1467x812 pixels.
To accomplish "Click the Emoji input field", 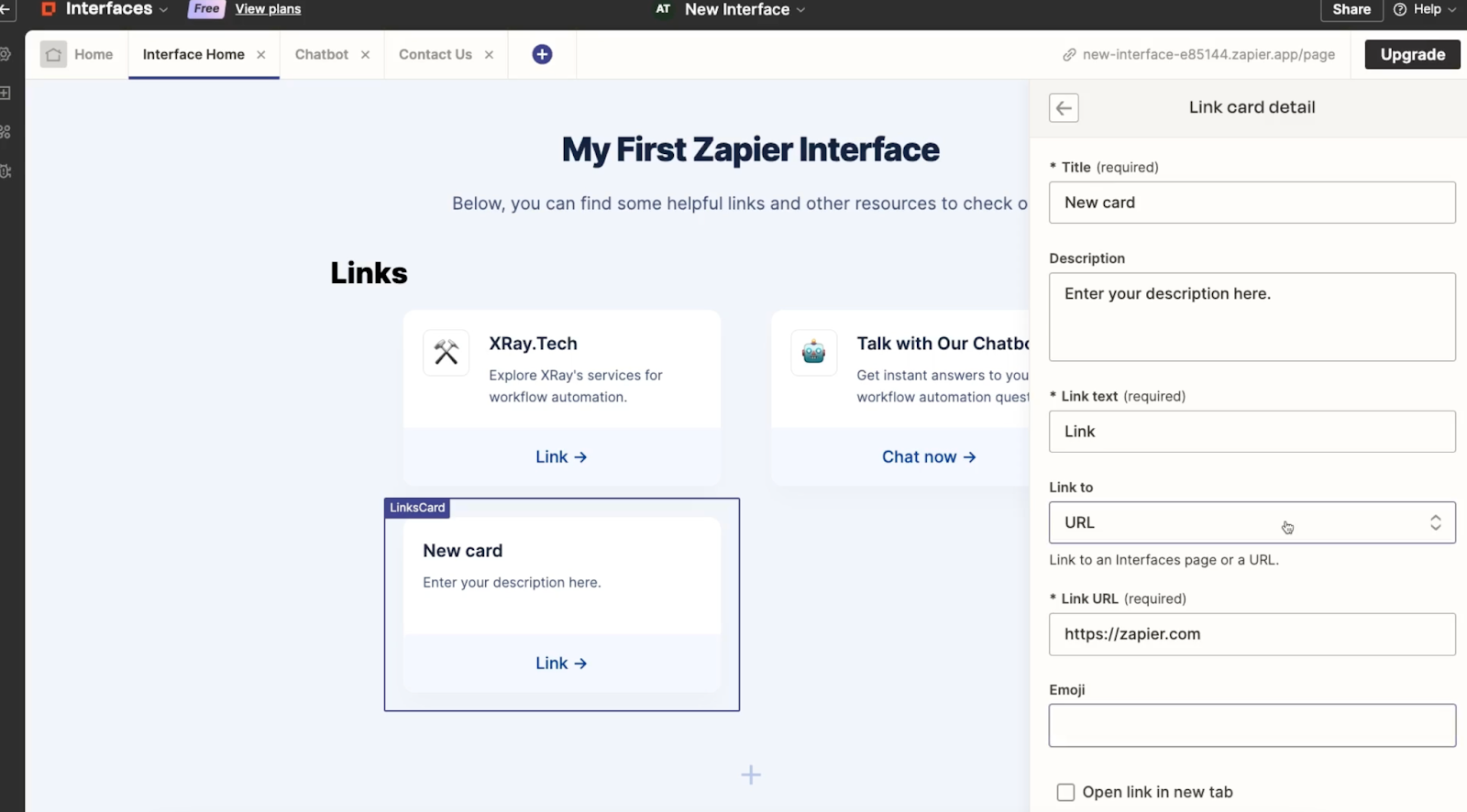I will click(x=1252, y=726).
